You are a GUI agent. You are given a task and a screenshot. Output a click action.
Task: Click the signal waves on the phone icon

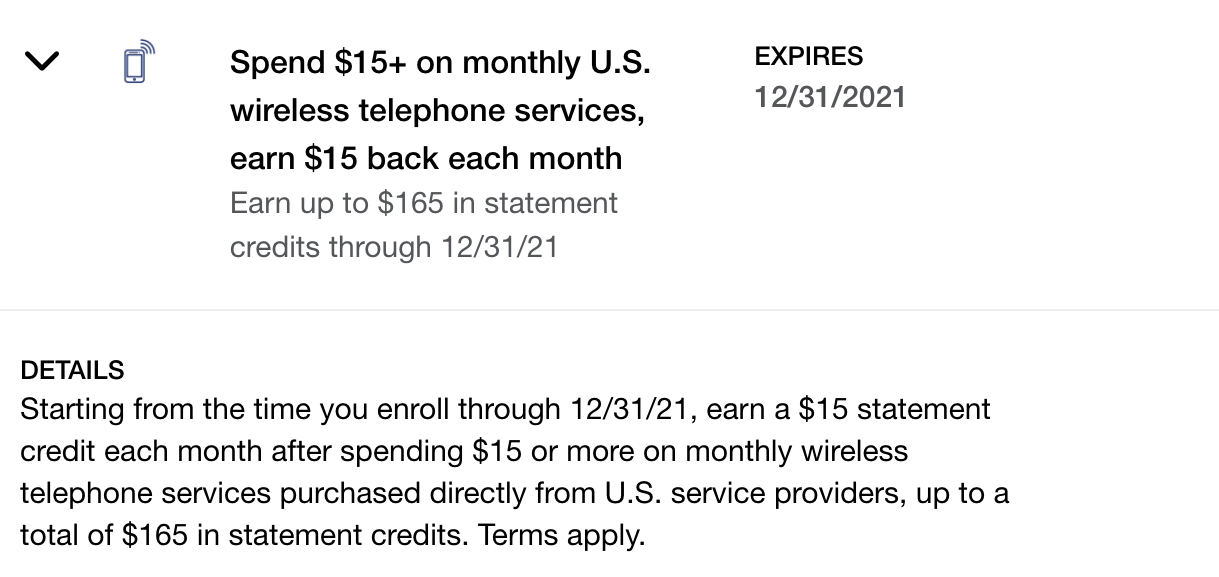(149, 48)
